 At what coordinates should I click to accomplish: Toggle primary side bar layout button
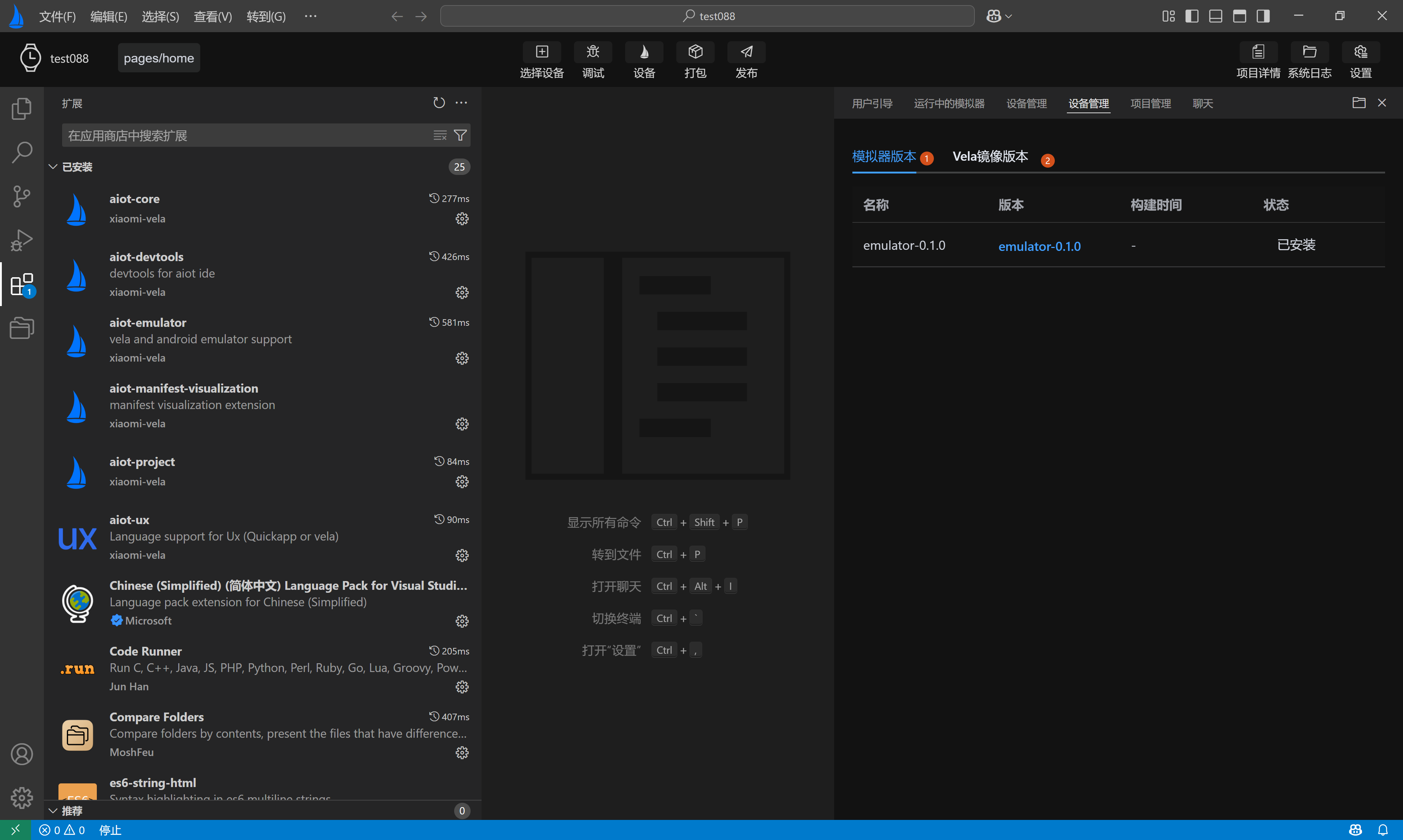[x=1191, y=16]
